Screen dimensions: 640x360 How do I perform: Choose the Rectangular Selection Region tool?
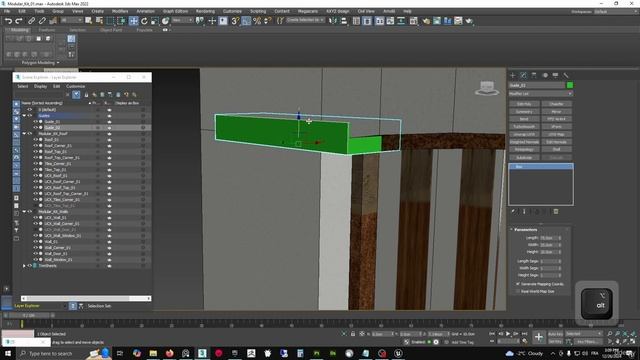point(110,21)
